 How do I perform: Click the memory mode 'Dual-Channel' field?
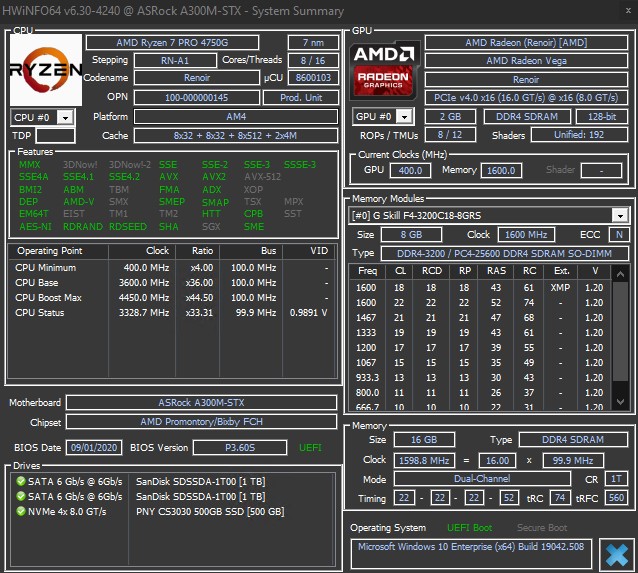coord(482,479)
